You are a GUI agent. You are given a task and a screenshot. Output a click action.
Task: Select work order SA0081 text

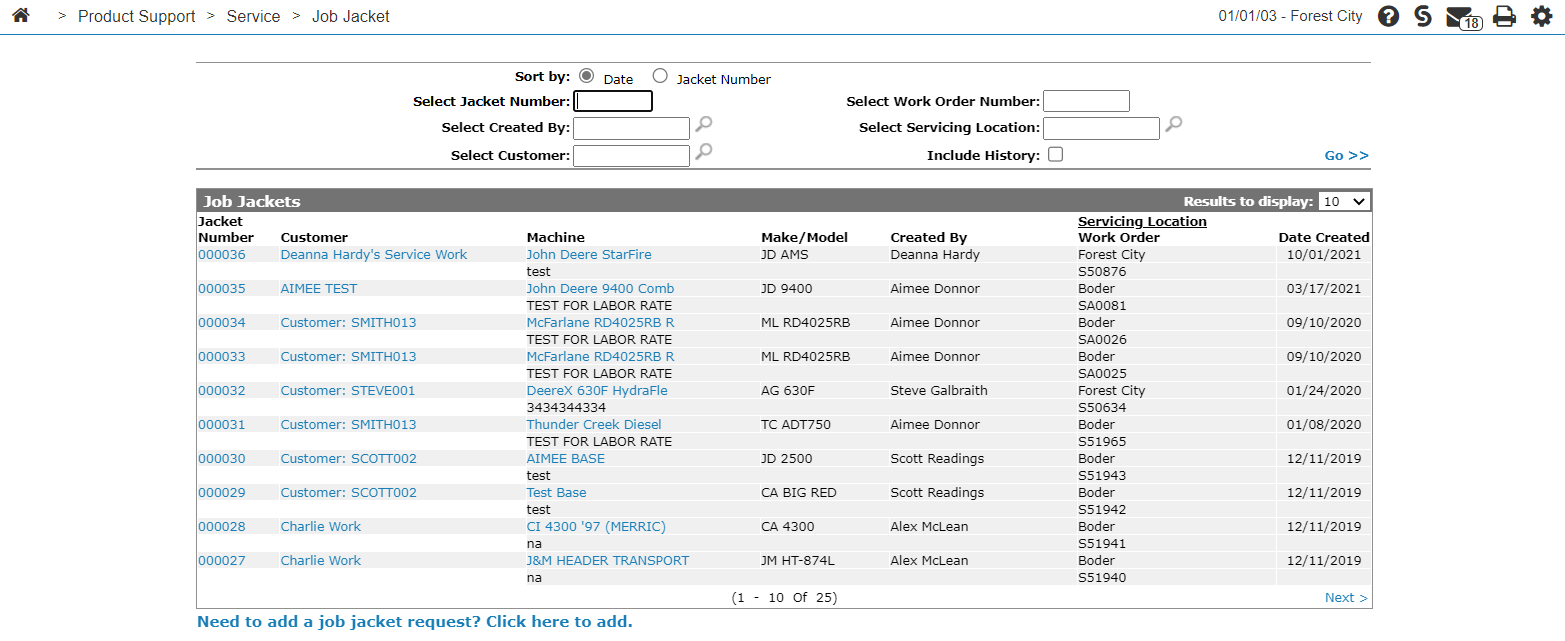[x=1102, y=306]
